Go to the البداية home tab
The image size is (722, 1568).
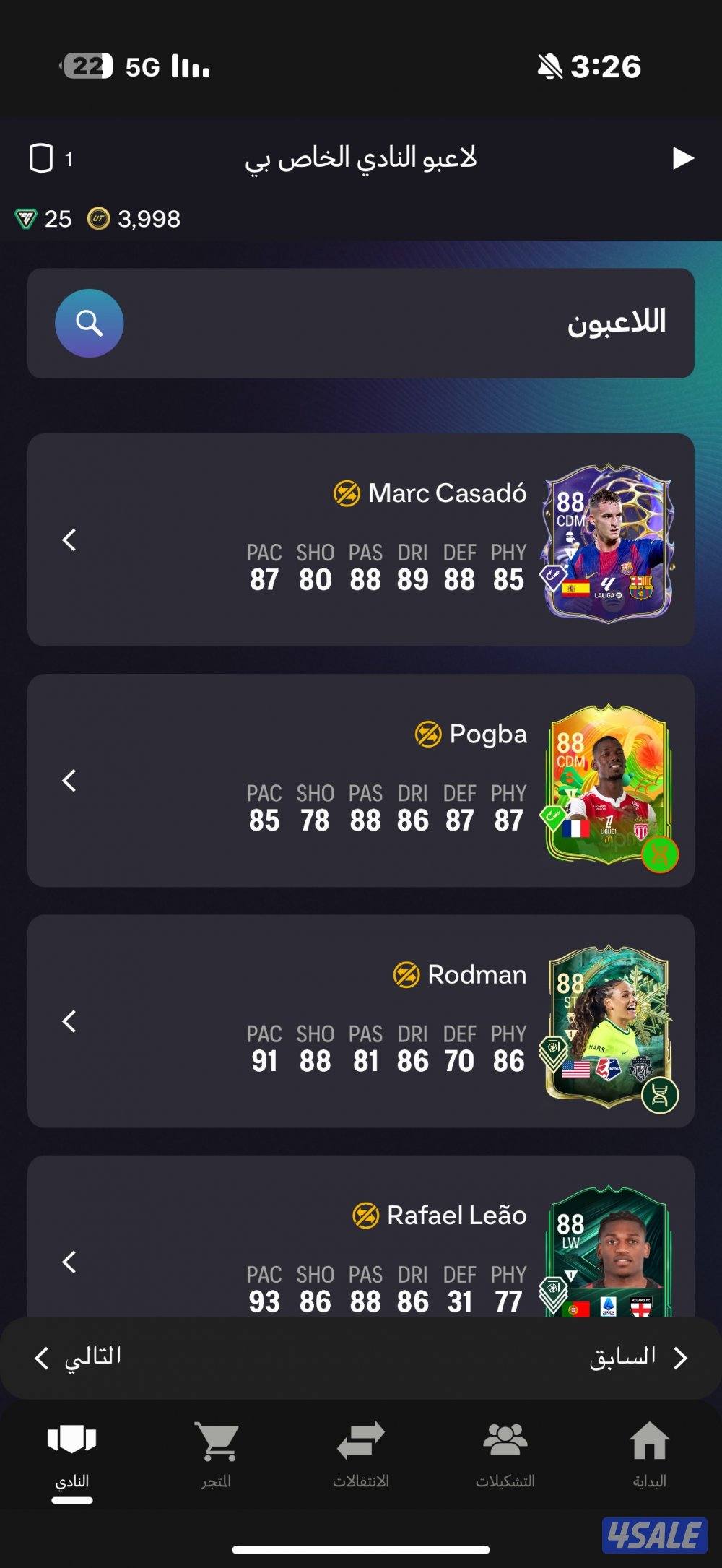coord(650,1455)
